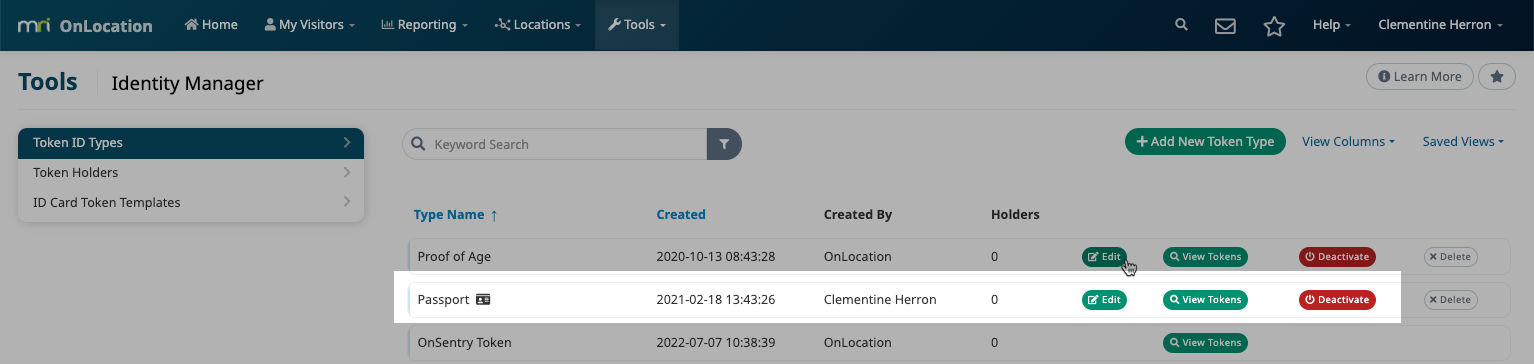This screenshot has width=1534, height=364.
Task: Click Add New Token Type button
Action: coord(1205,142)
